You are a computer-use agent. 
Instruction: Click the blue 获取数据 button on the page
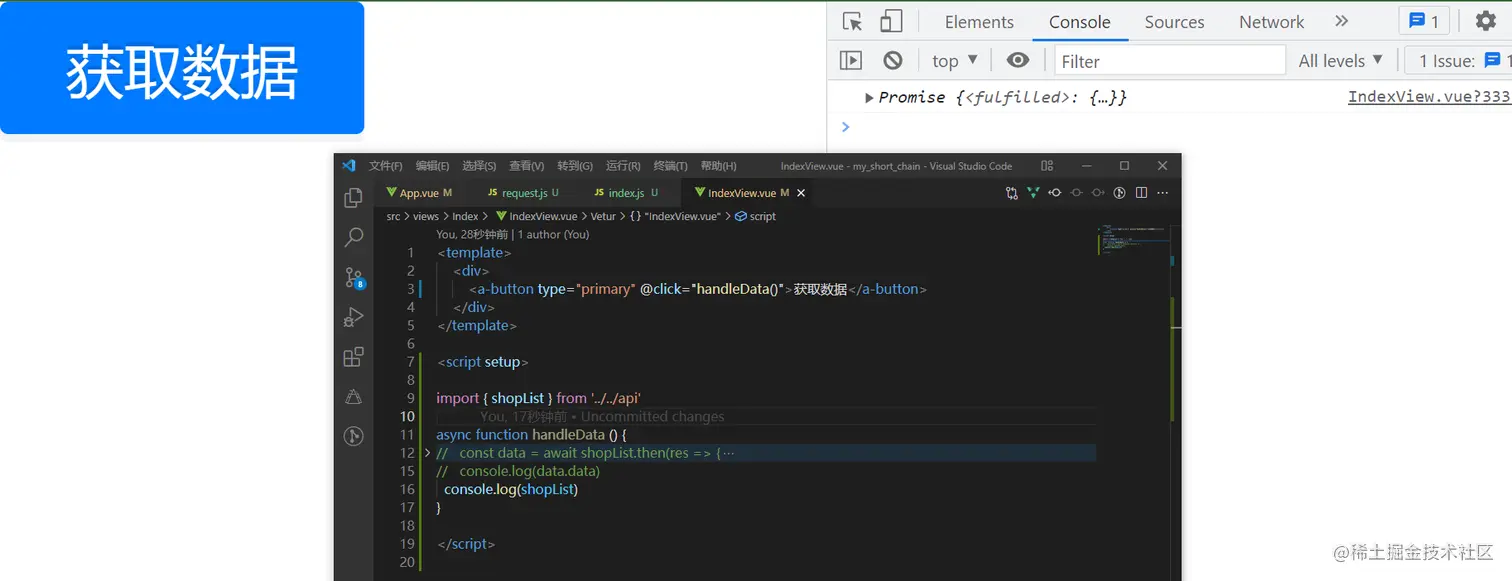click(182, 68)
